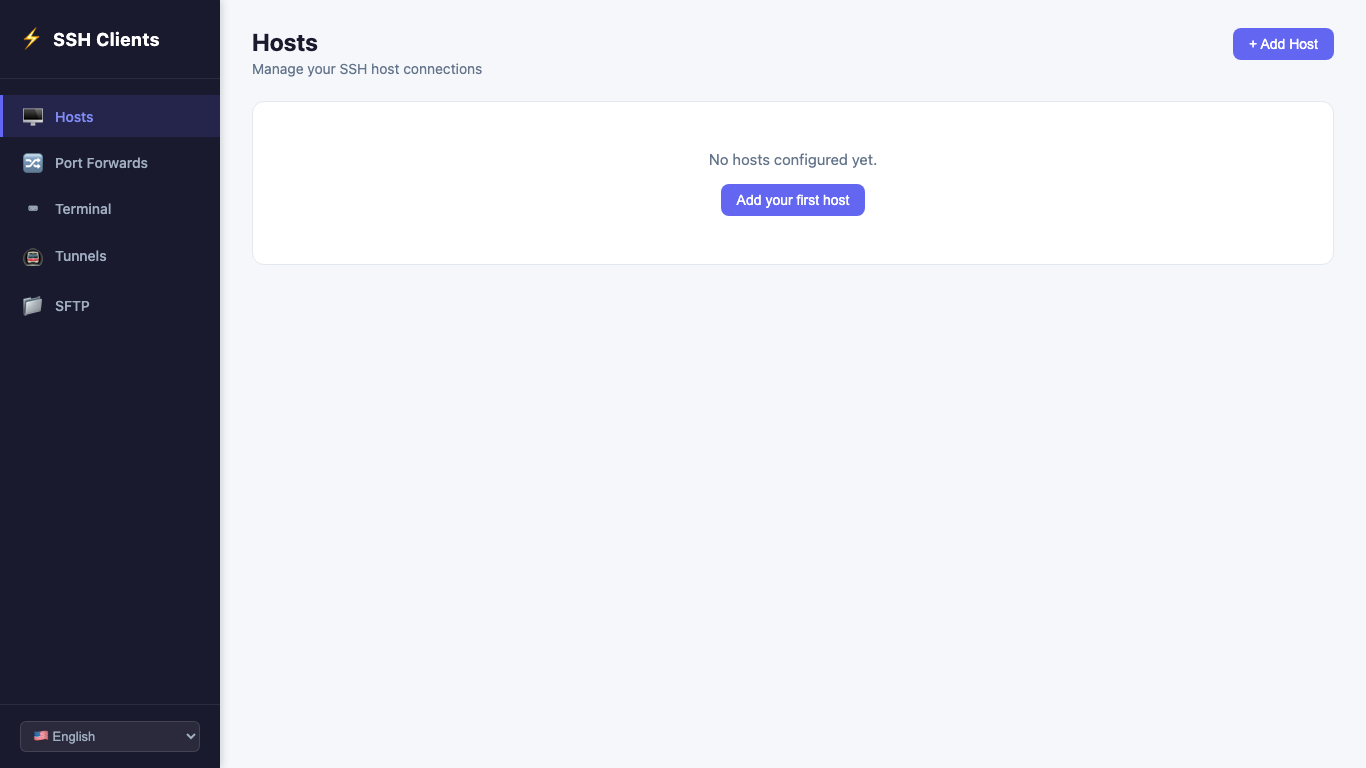Click the SFTP folder icon
Image resolution: width=1366 pixels, height=768 pixels.
click(33, 306)
